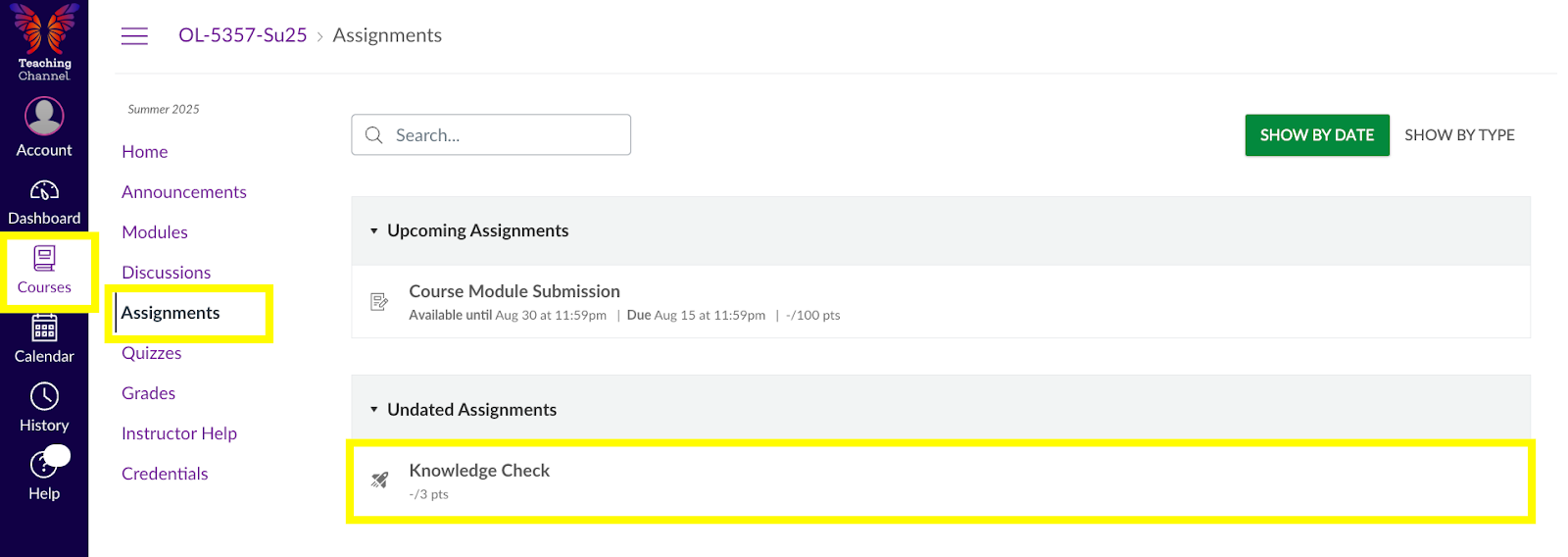The width and height of the screenshot is (1568, 557).
Task: Collapse the Upcoming Assignments group
Action: (x=373, y=231)
